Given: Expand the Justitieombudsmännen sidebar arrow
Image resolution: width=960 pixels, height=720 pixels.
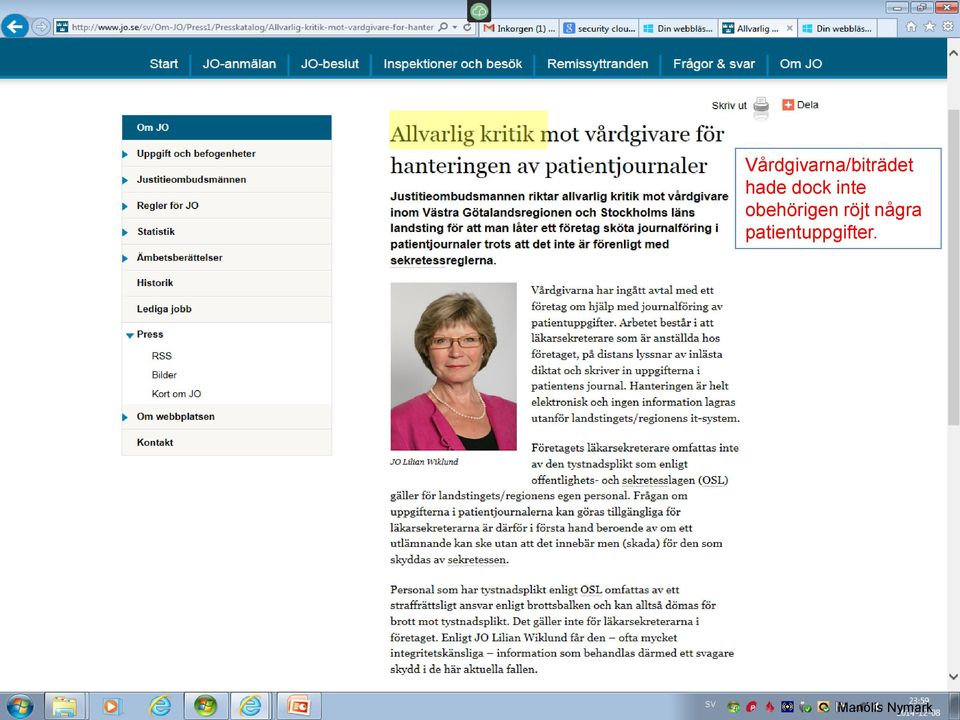Looking at the screenshot, I should pos(126,180).
